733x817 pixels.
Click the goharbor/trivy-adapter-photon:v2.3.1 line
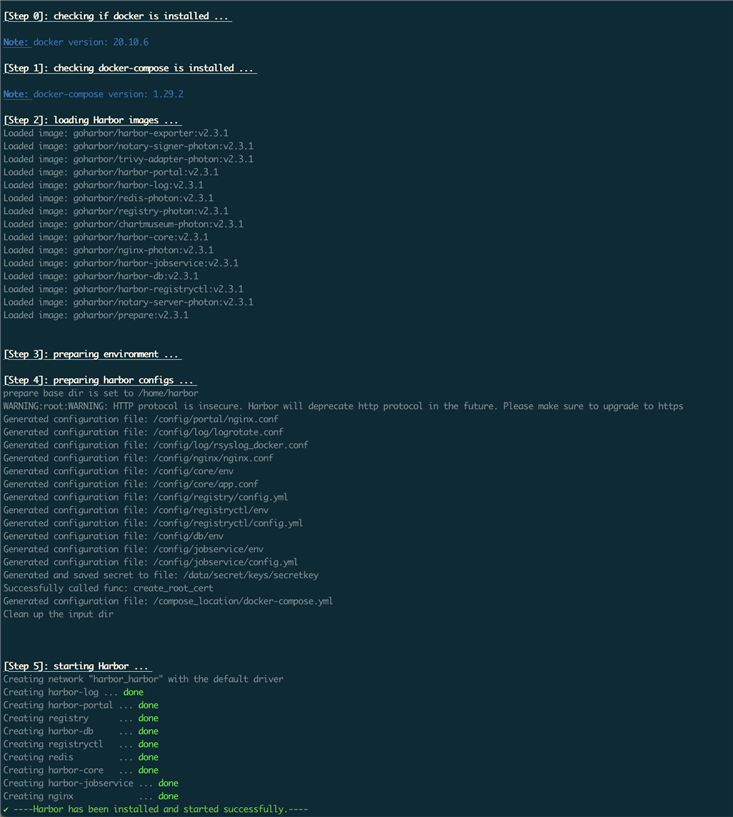pyautogui.click(x=128, y=159)
